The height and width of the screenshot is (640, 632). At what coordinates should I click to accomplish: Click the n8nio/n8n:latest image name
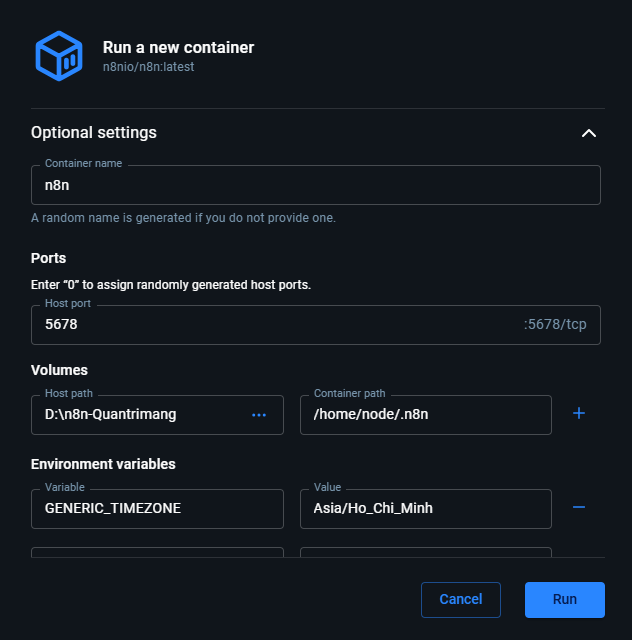148,67
